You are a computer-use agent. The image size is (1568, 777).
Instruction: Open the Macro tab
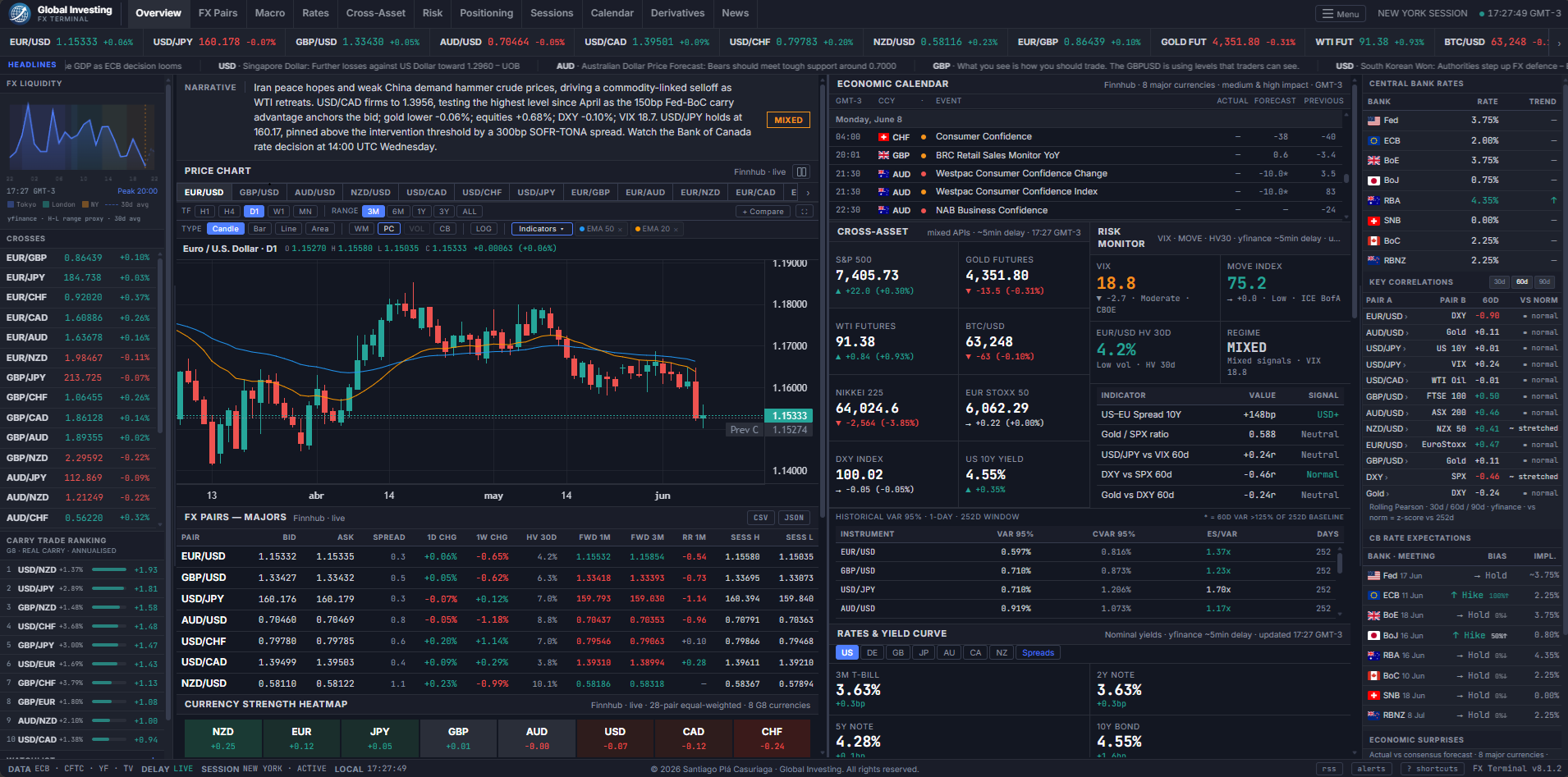(270, 13)
